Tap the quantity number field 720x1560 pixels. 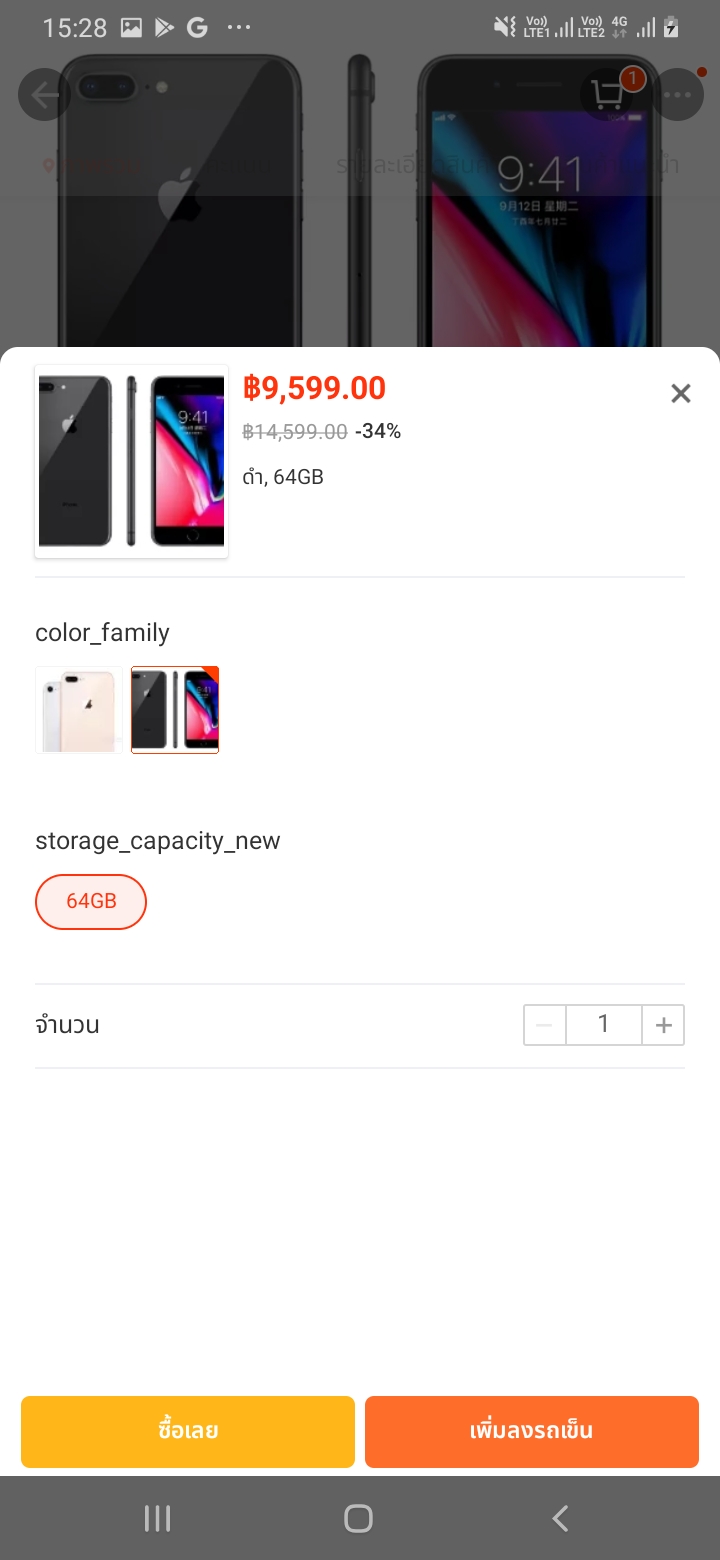pyautogui.click(x=603, y=1025)
